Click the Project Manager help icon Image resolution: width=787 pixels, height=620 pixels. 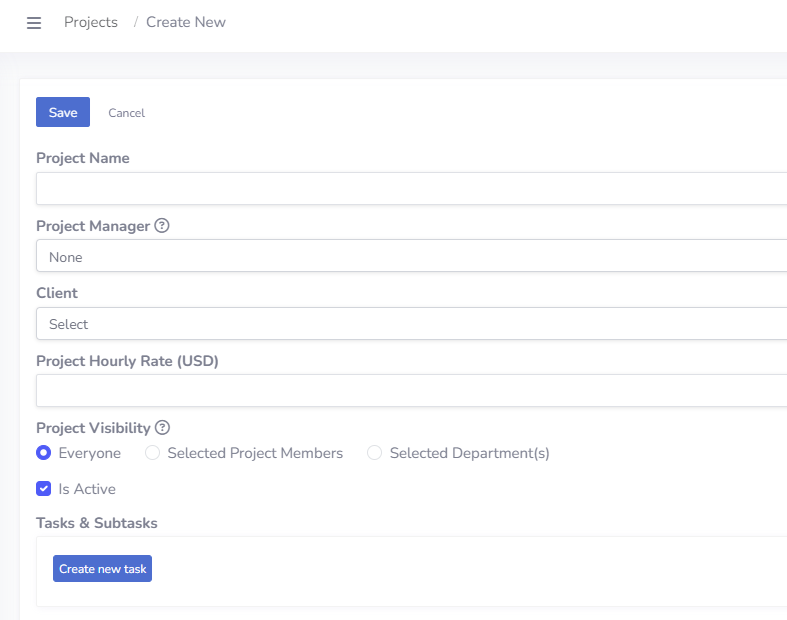point(162,226)
